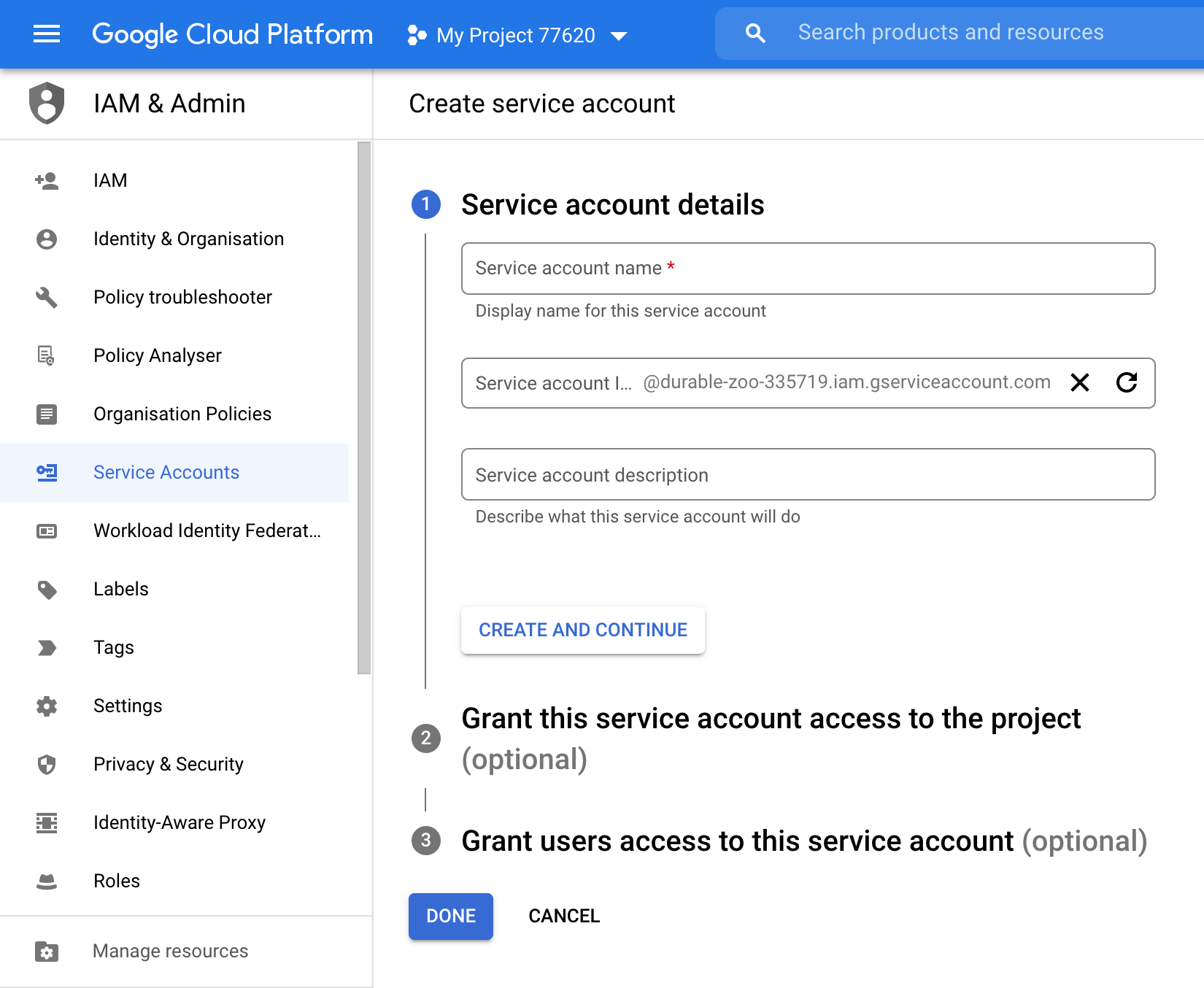
Task: Regenerate service account ID with refresh icon
Action: (x=1127, y=382)
